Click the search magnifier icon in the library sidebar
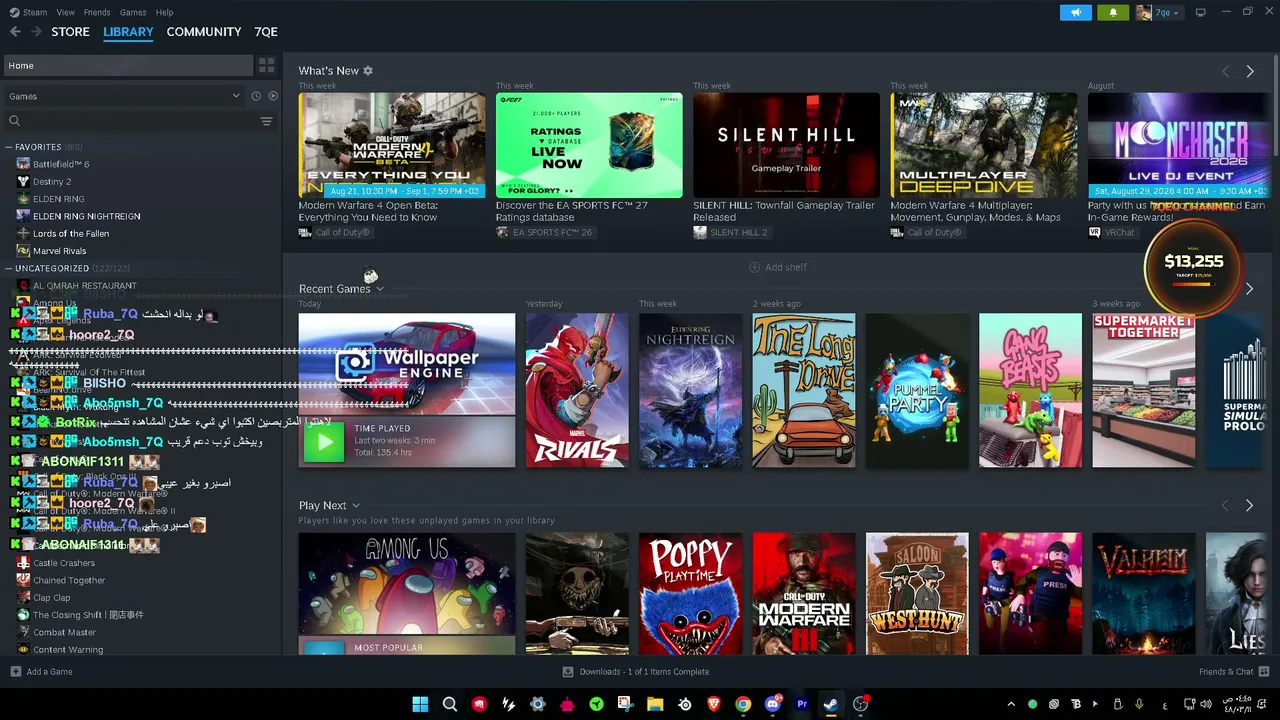 (15, 121)
